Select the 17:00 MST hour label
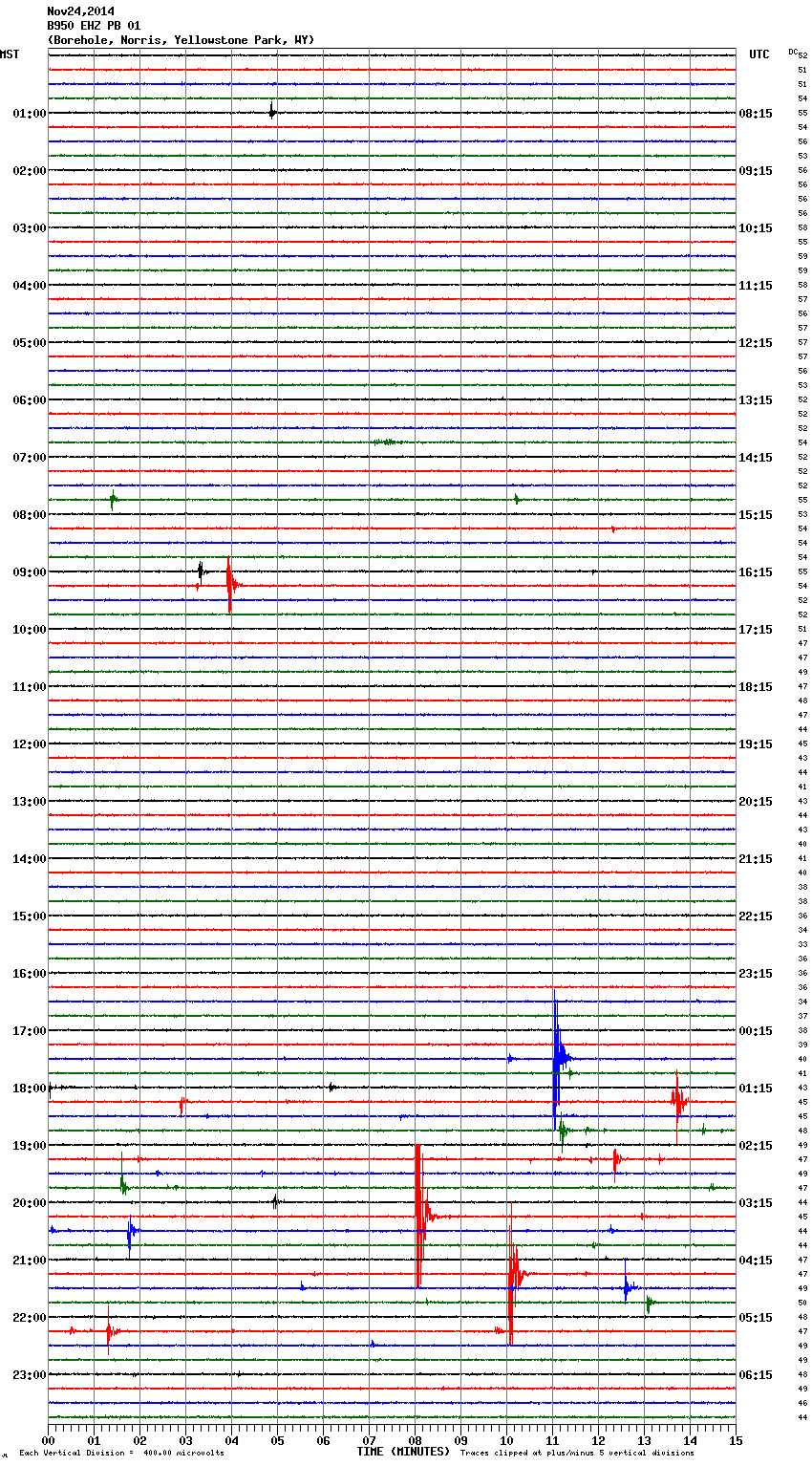 click(29, 1031)
